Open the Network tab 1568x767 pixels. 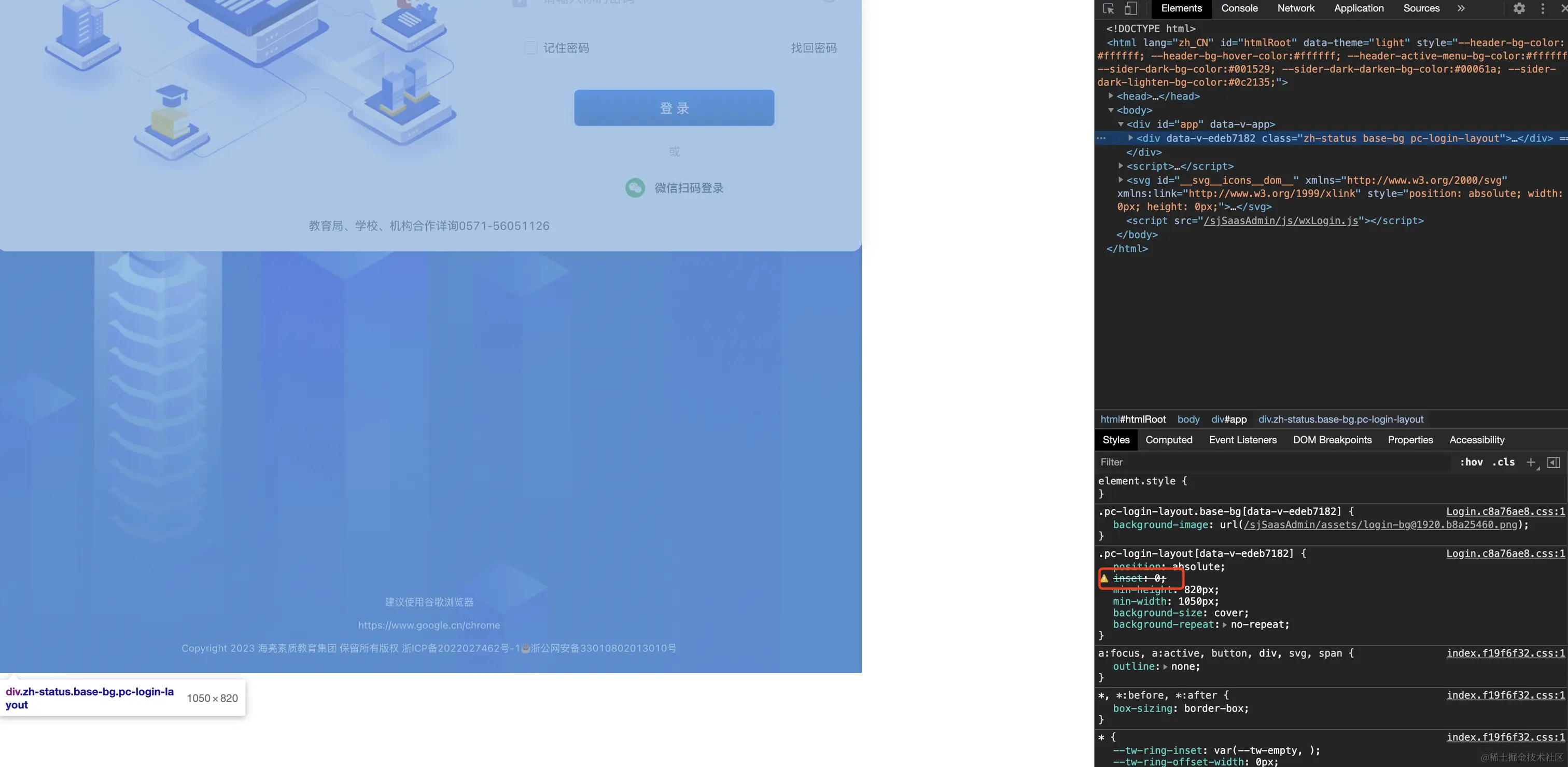coord(1296,8)
